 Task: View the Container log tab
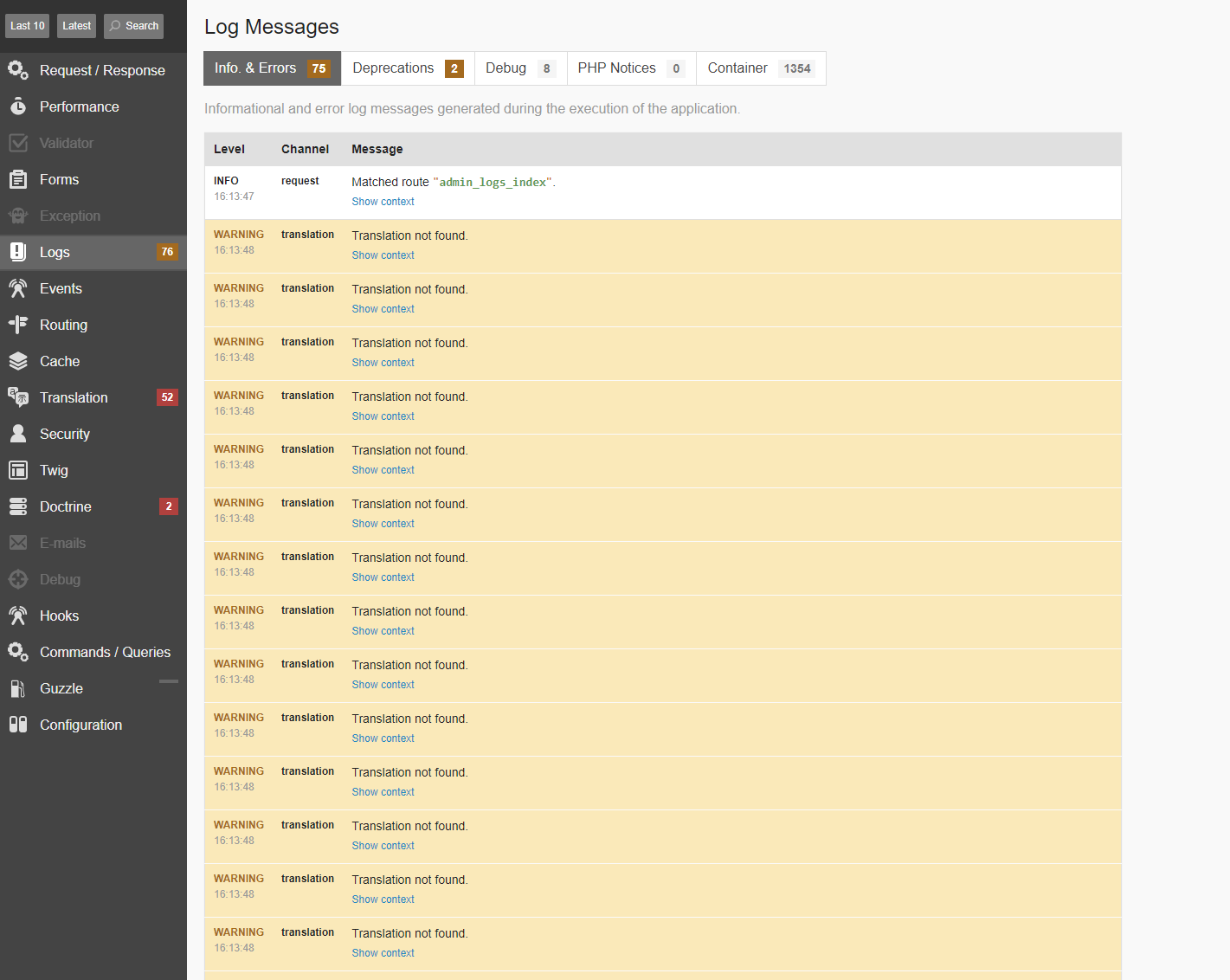(x=762, y=68)
